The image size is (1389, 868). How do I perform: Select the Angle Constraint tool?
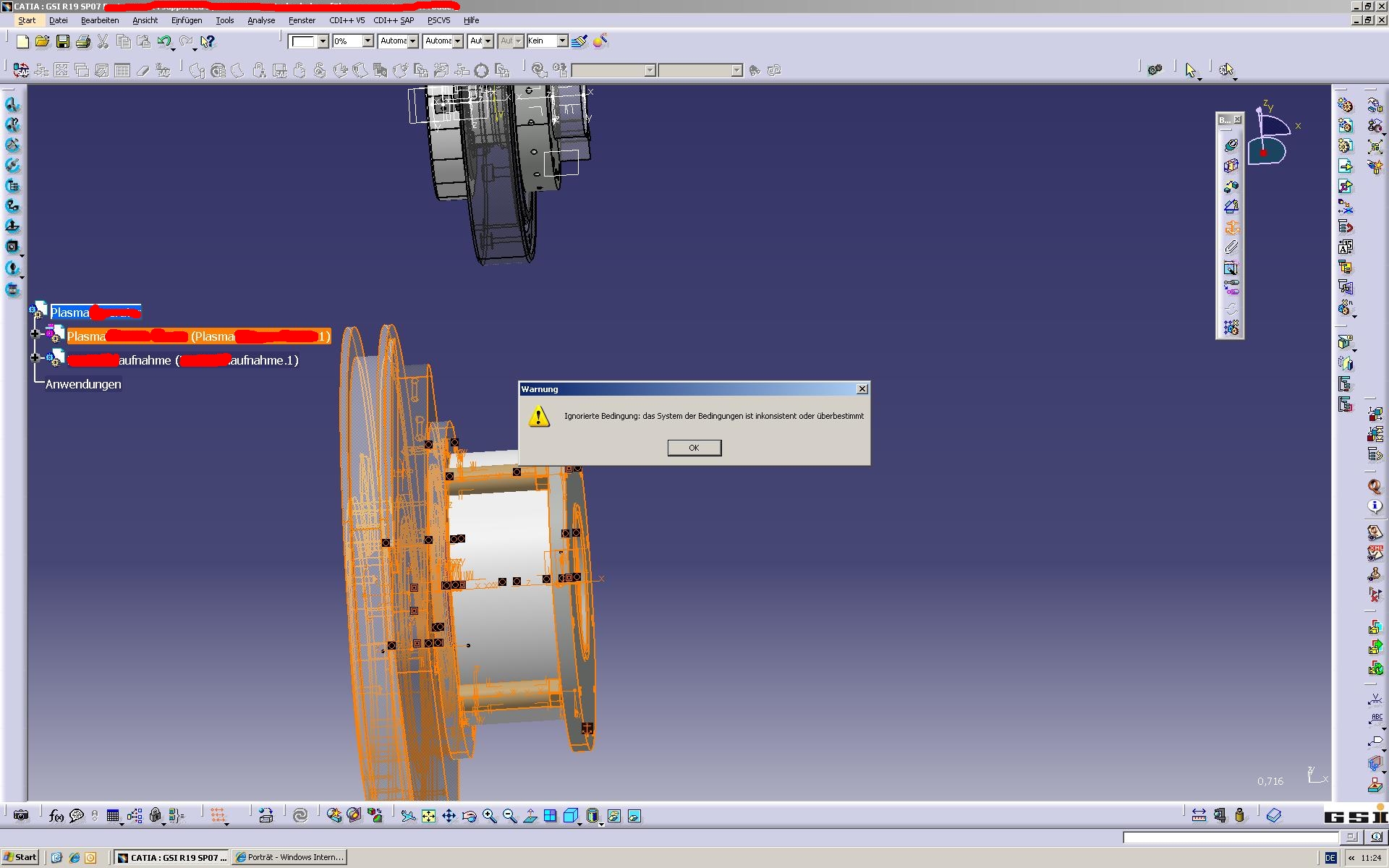(1231, 207)
